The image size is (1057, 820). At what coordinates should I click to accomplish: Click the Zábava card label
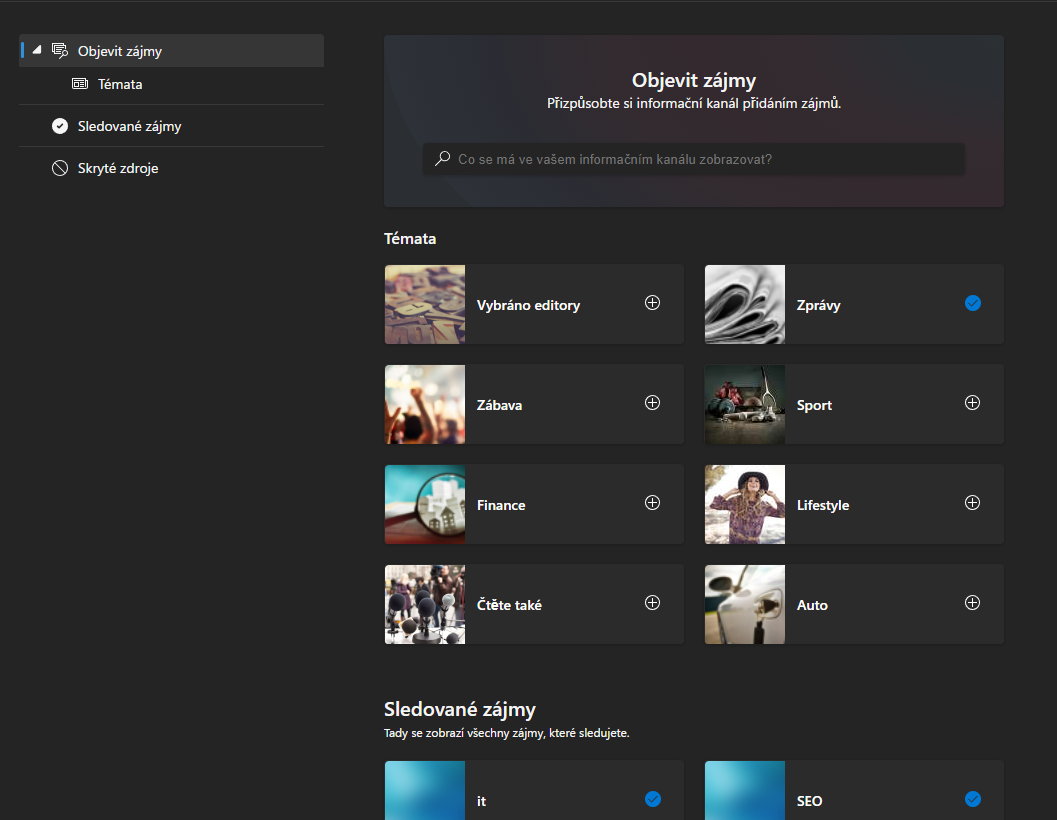pos(500,405)
